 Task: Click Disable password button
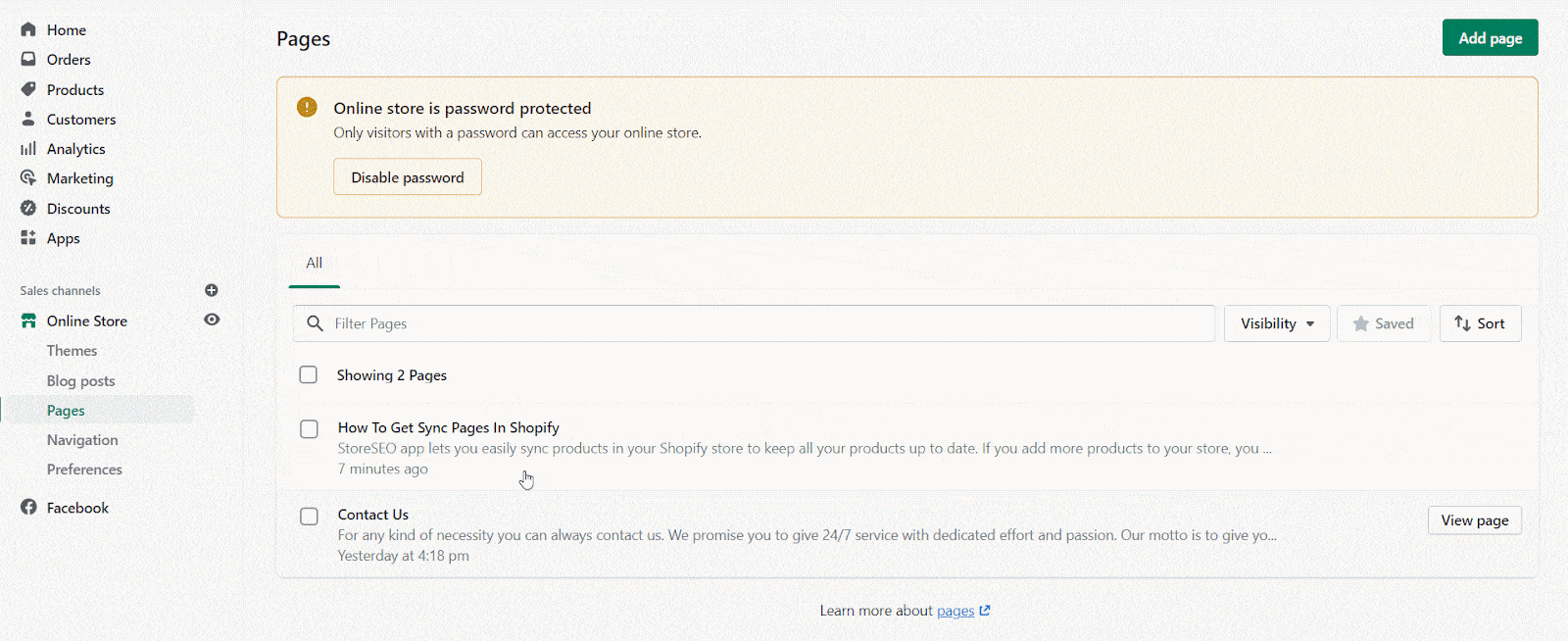coord(408,176)
